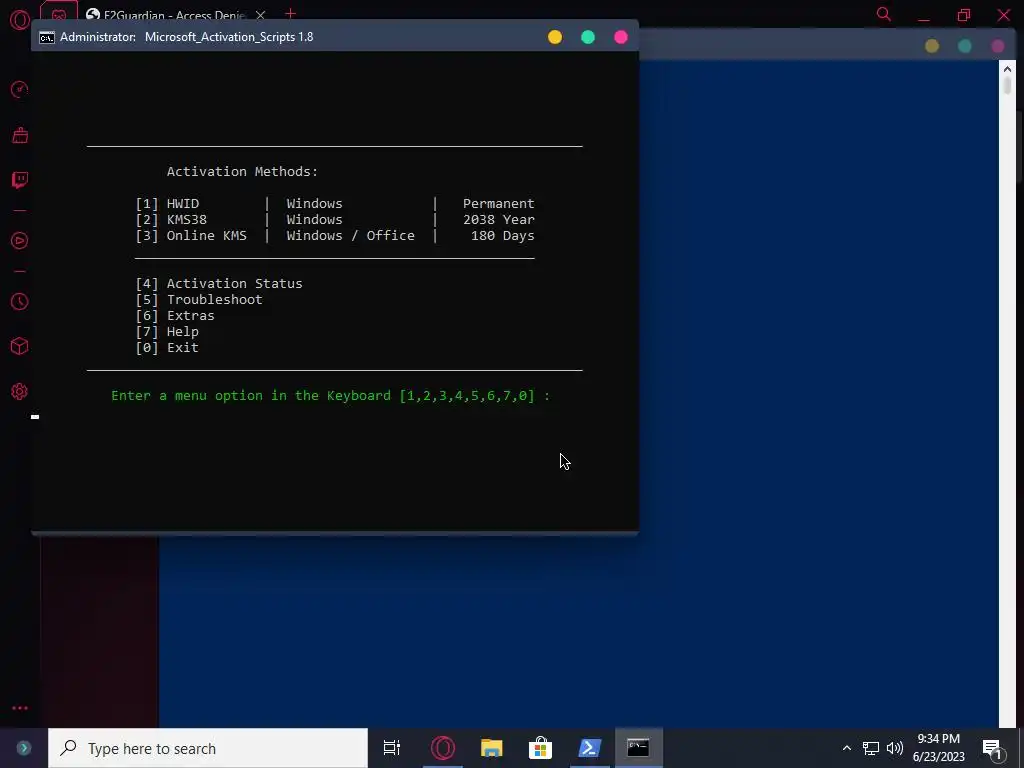This screenshot has height=768, width=1024.
Task: Click the command prompt taskbar icon
Action: pos(639,748)
